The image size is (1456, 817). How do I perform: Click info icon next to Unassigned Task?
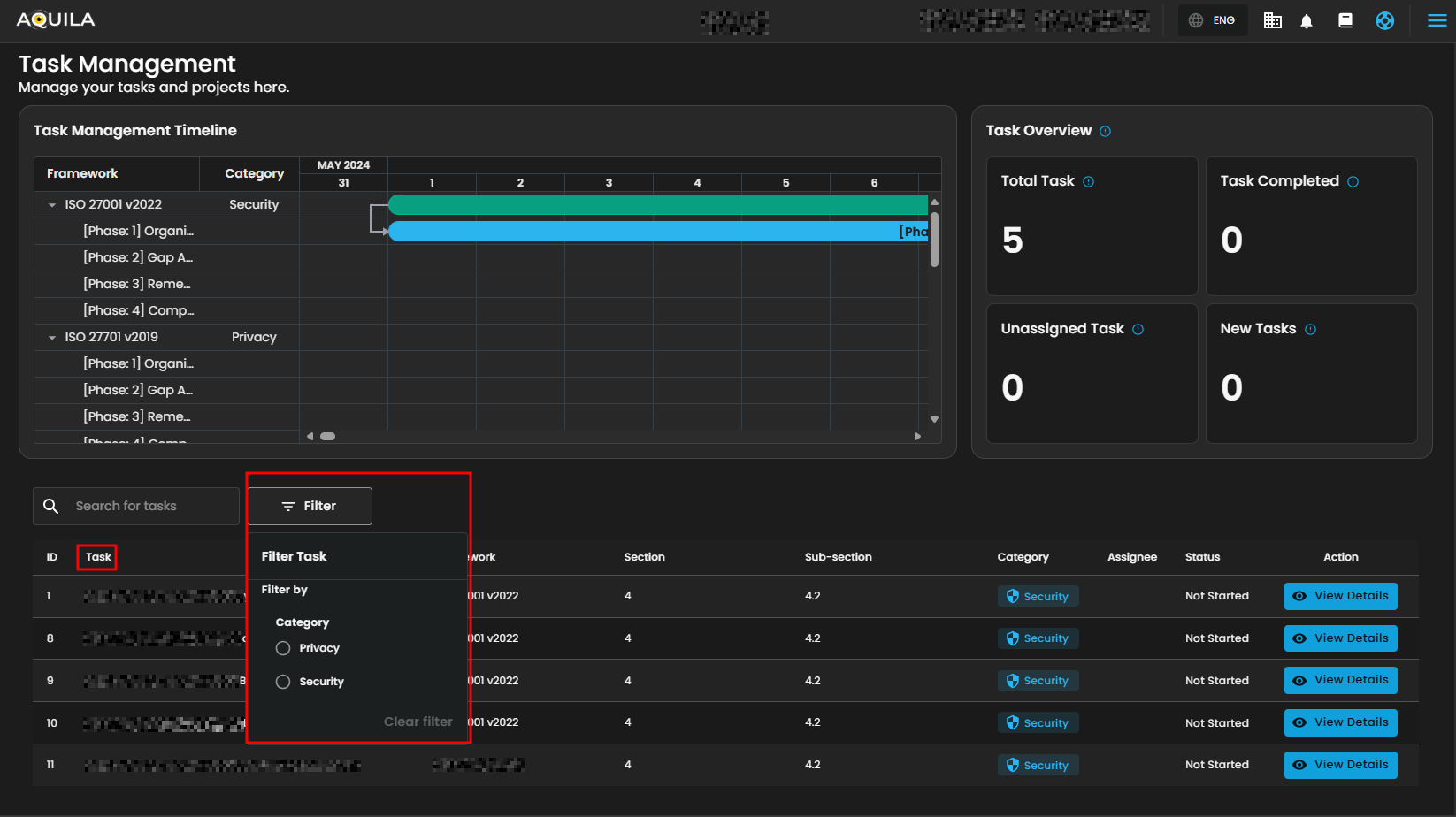pyautogui.click(x=1138, y=330)
